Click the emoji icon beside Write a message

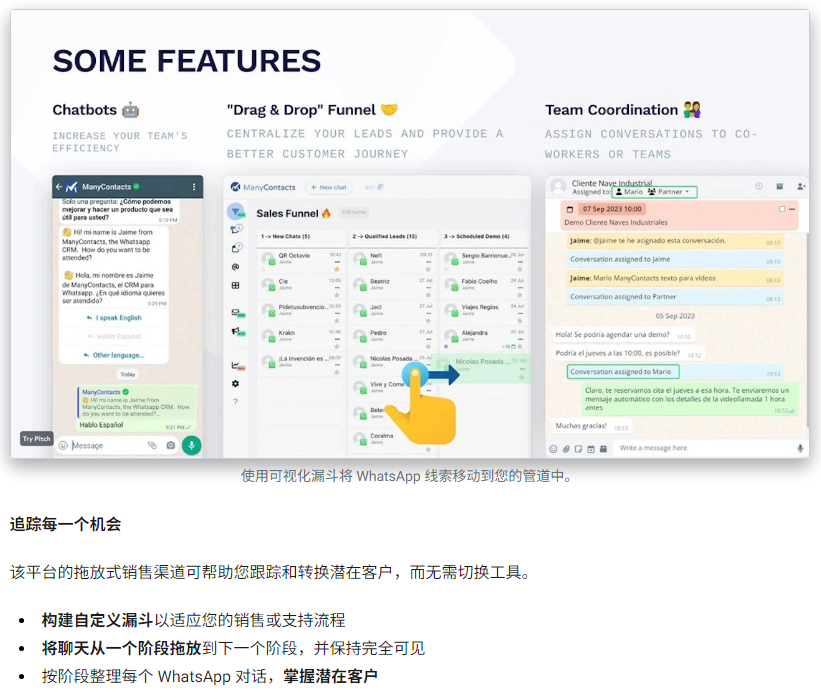click(554, 448)
